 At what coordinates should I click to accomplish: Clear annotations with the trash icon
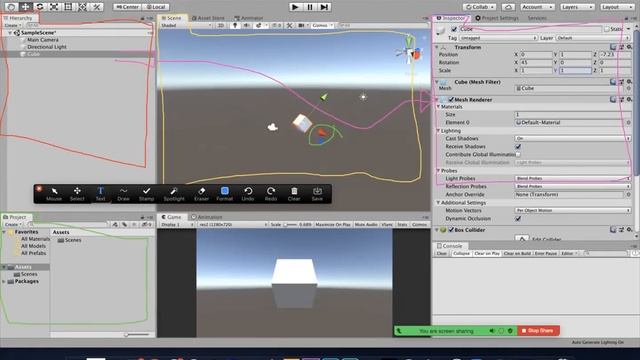(x=294, y=194)
